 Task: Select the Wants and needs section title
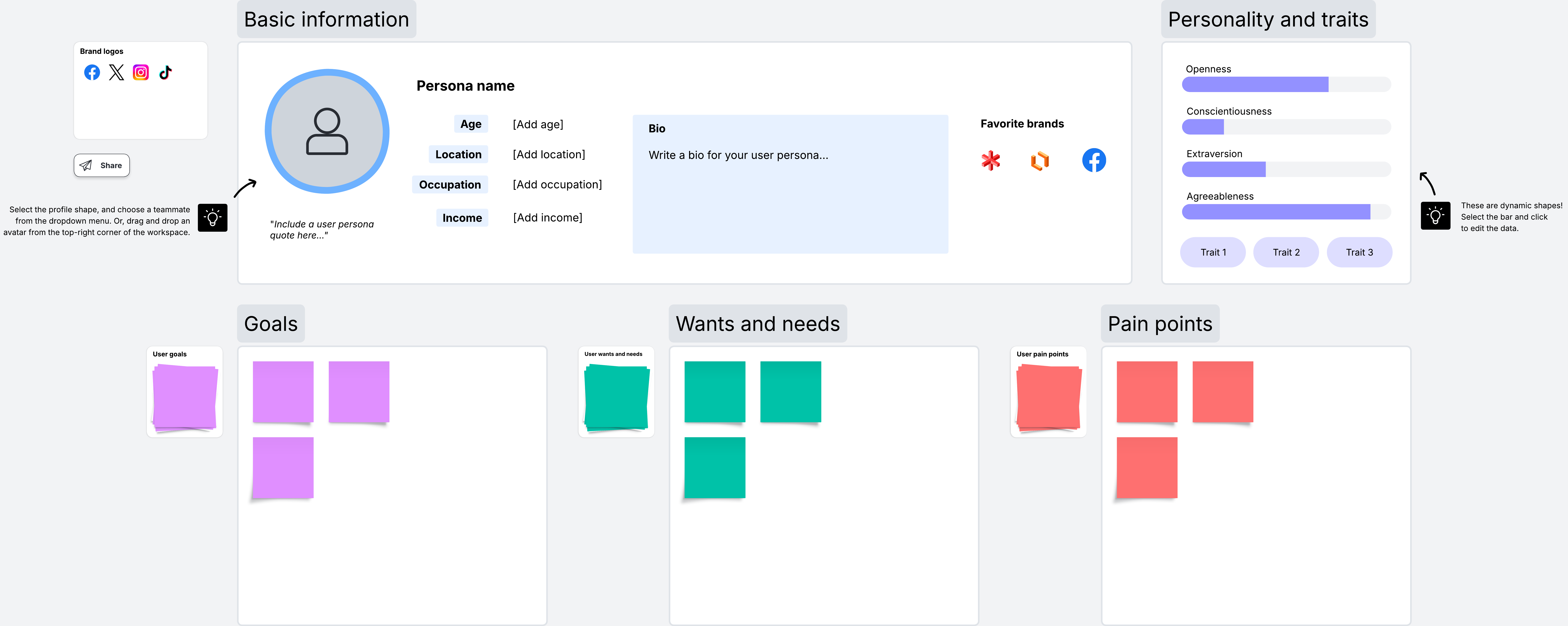(x=758, y=323)
